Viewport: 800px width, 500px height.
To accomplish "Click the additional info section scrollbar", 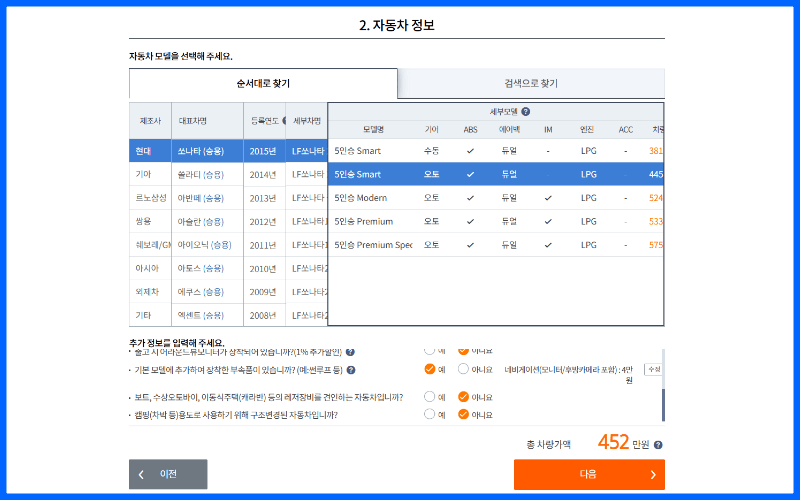I will tap(663, 404).
